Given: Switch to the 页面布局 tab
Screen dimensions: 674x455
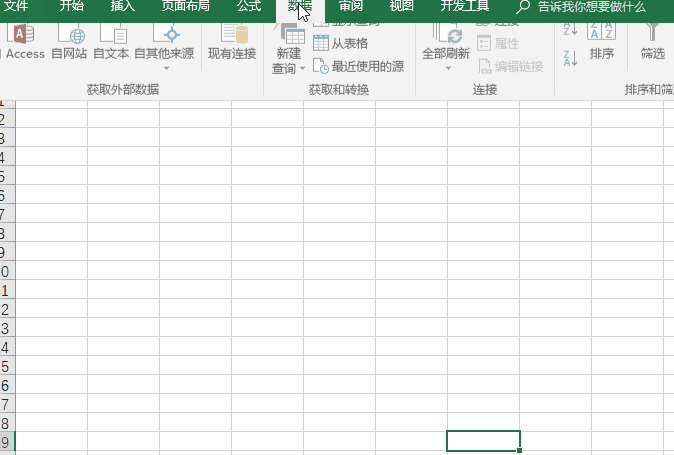Looking at the screenshot, I should tap(186, 6).
